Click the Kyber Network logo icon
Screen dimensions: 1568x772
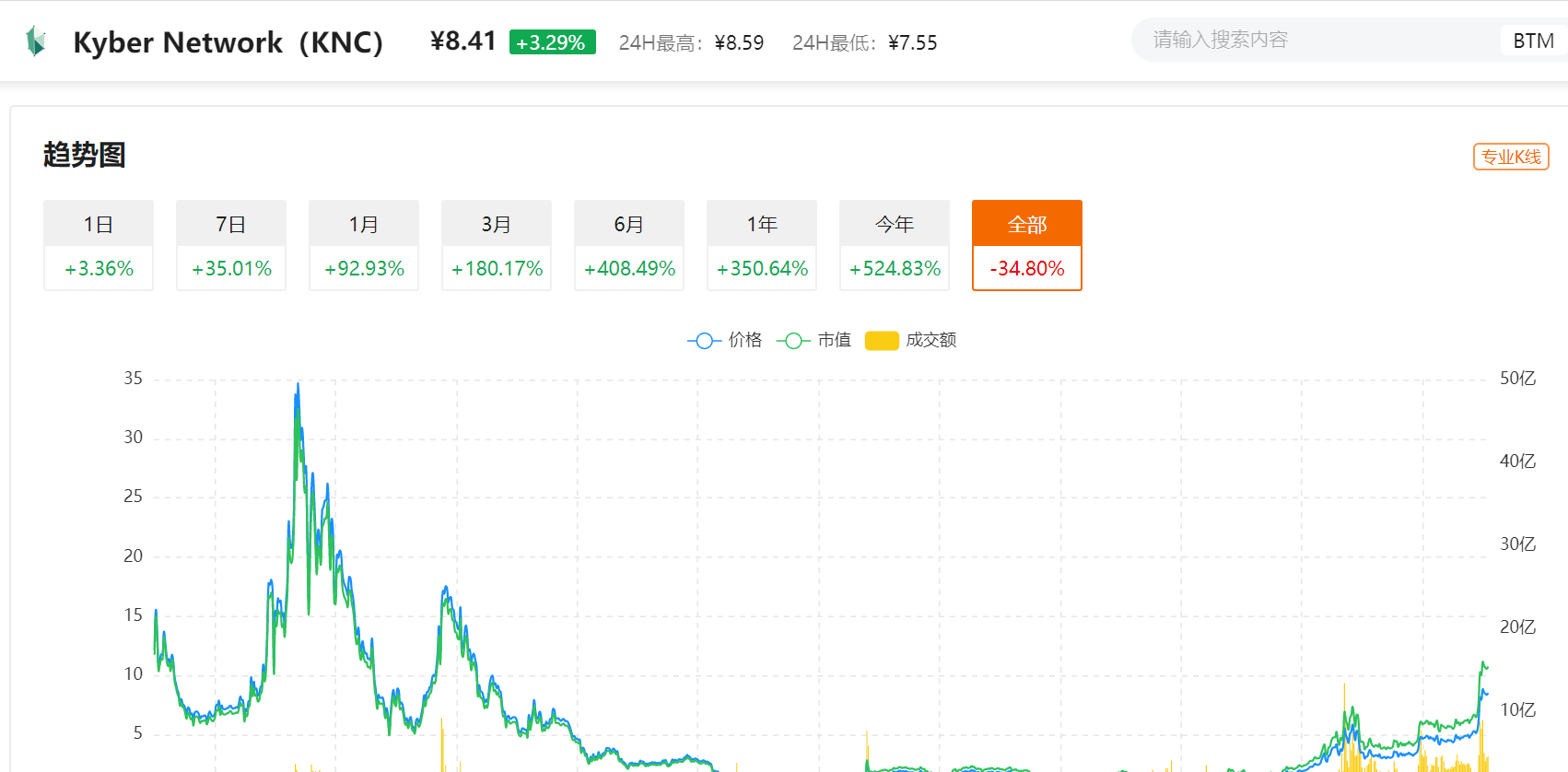tap(36, 41)
